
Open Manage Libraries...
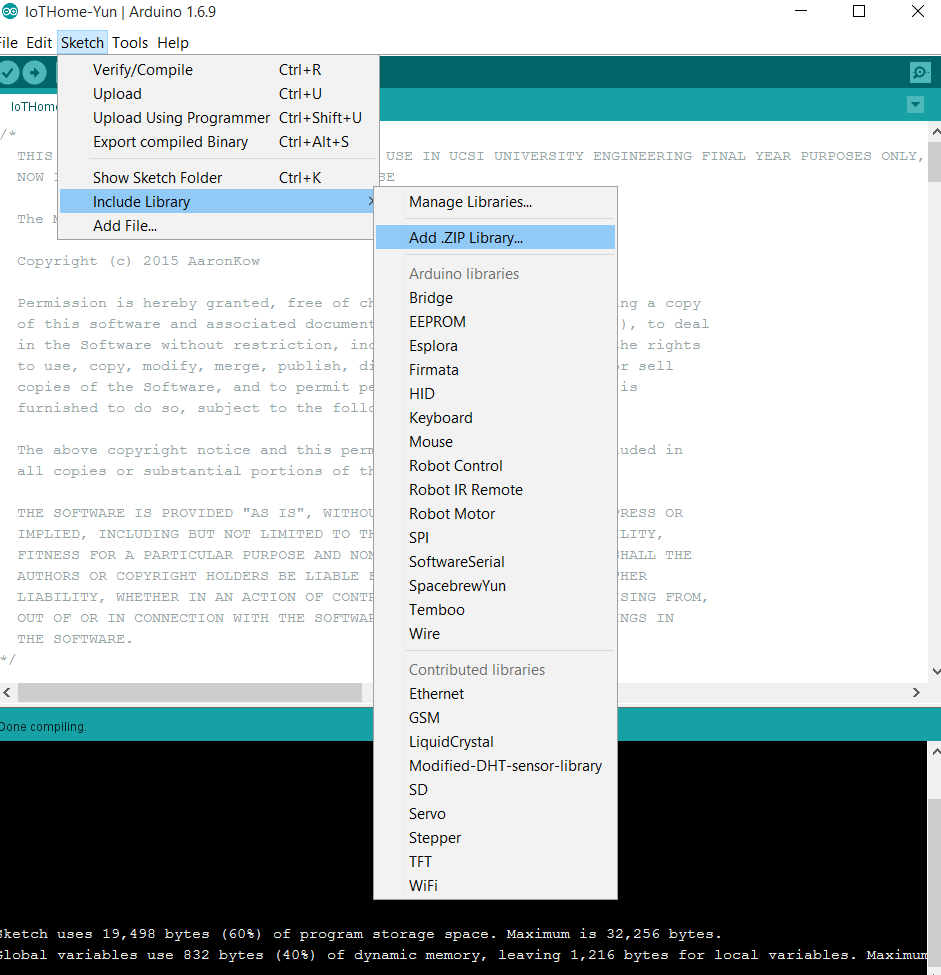[495, 202]
